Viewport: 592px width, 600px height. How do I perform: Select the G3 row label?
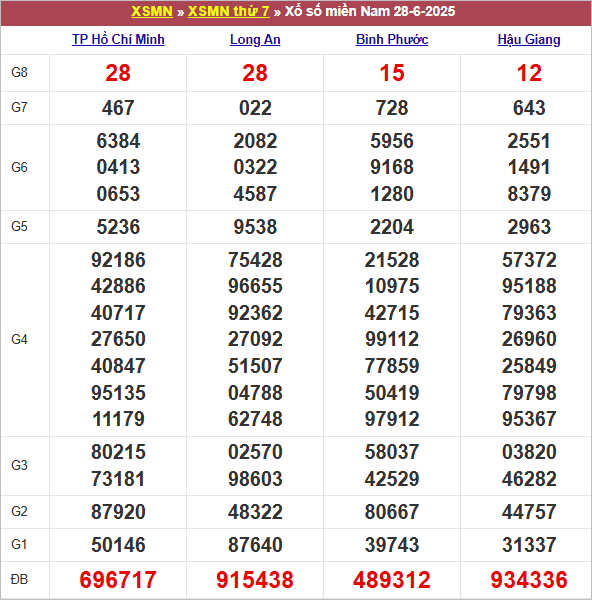(x=20, y=465)
